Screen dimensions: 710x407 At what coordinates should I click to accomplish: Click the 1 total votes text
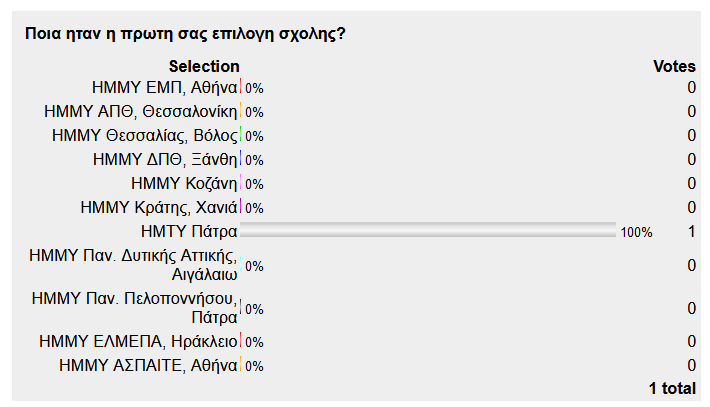(672, 388)
